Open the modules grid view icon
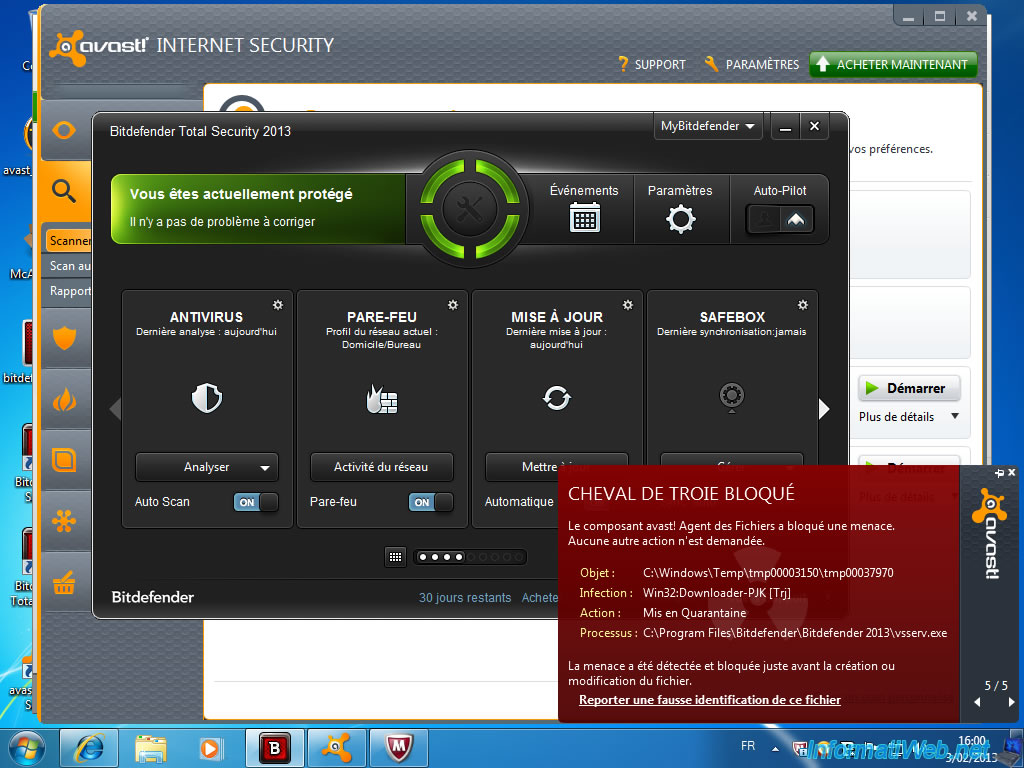 click(395, 557)
